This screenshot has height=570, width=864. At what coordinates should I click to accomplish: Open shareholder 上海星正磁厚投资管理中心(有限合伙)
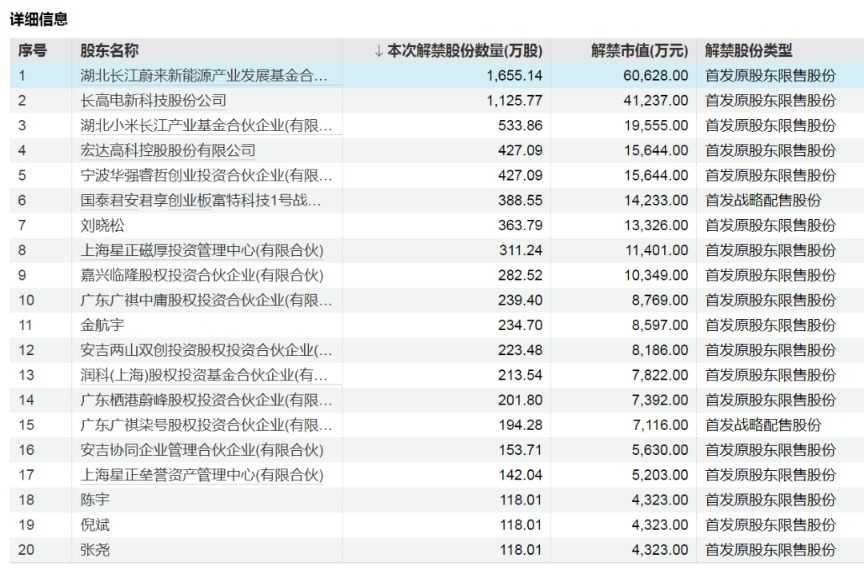202,250
